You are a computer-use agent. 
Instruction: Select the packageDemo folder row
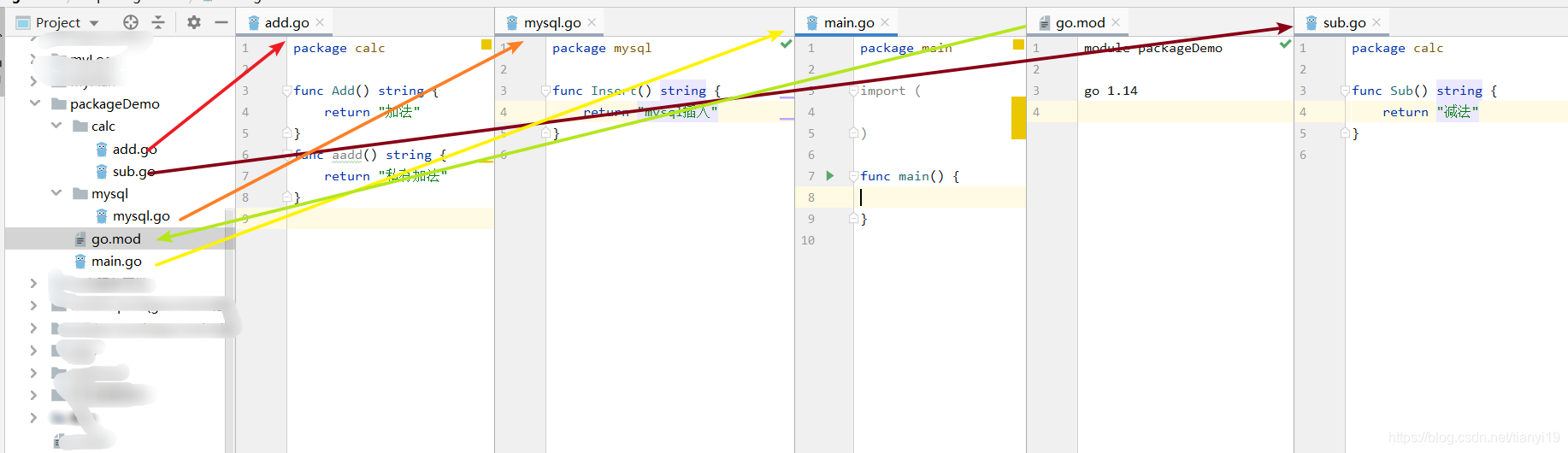pos(115,103)
